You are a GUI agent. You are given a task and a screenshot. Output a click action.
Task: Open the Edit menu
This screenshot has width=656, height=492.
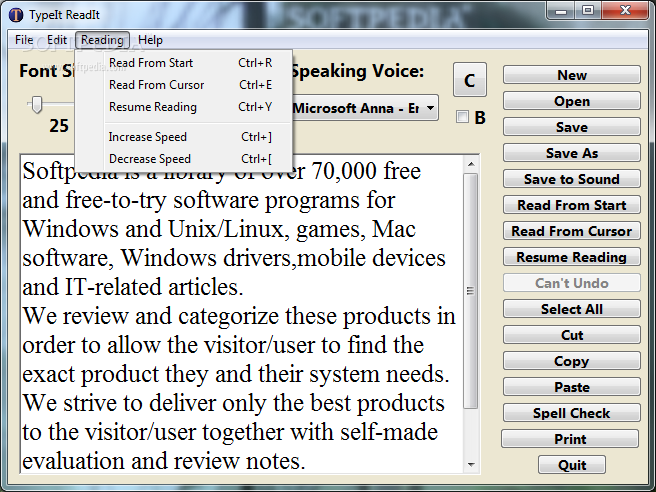pyautogui.click(x=57, y=40)
